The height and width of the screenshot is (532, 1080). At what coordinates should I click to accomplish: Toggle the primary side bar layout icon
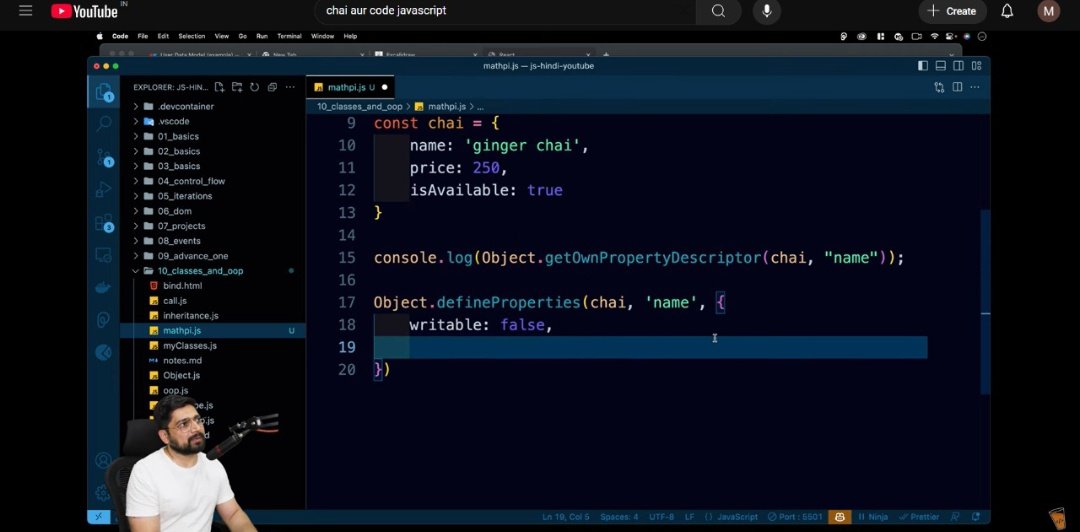(923, 65)
